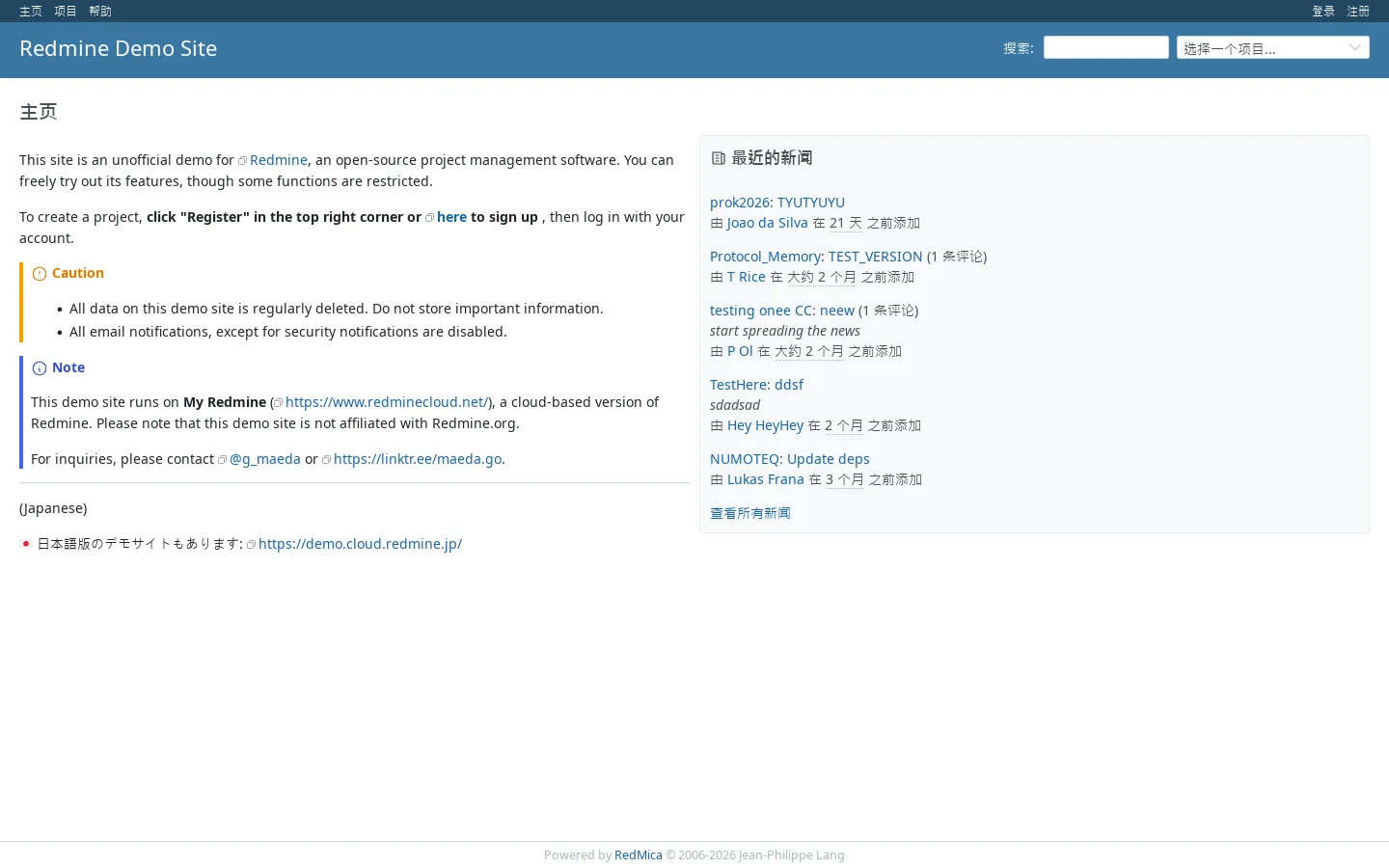Click the Japan flag icon

click(26, 544)
